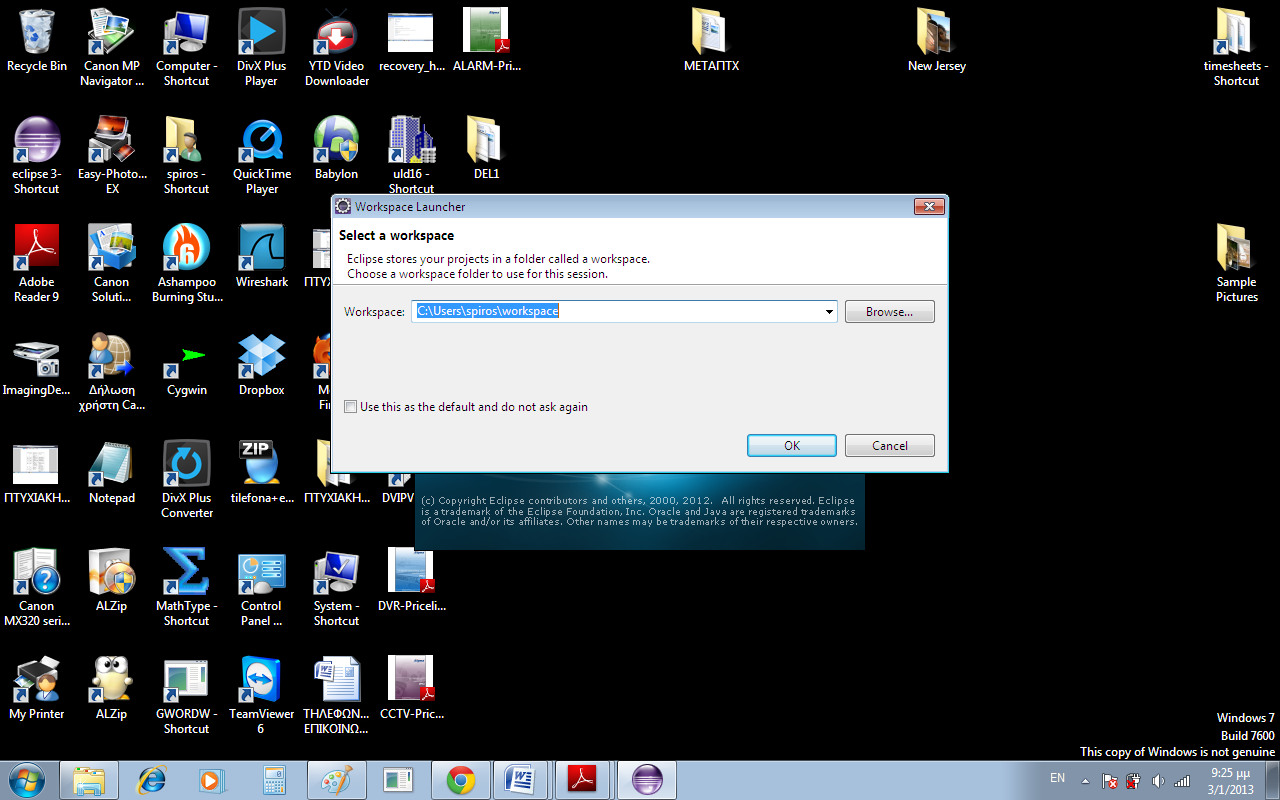Switch to Eclipse in the taskbar
This screenshot has width=1280, height=800.
point(646,780)
